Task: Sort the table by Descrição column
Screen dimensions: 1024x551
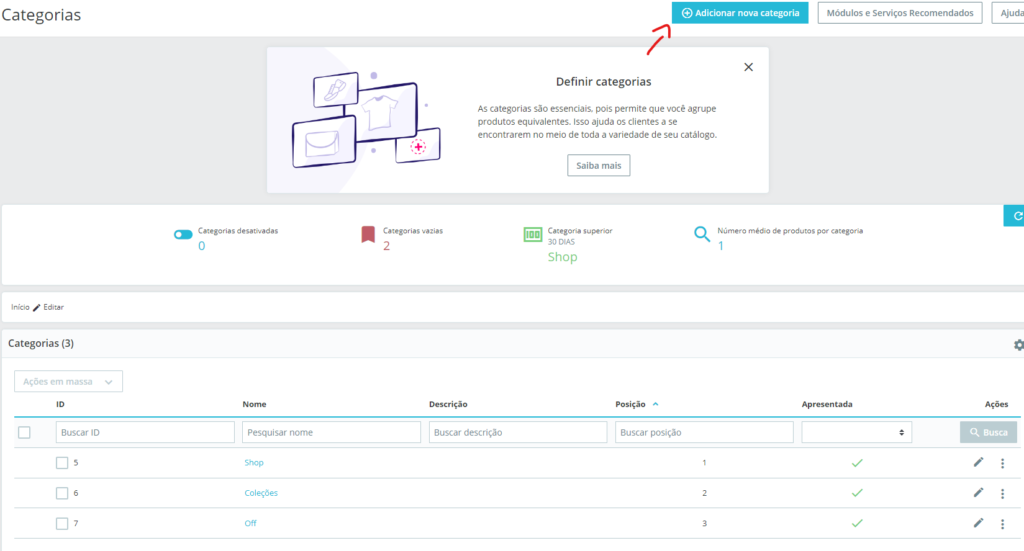Action: coord(448,404)
